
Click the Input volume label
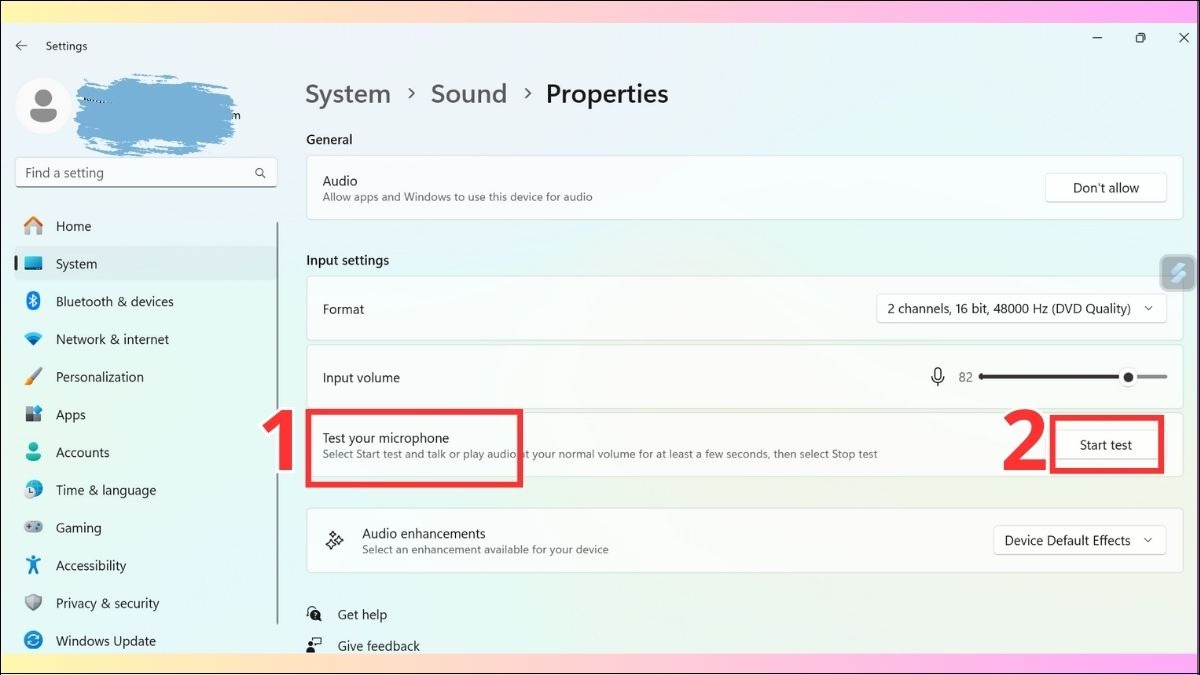click(x=361, y=378)
